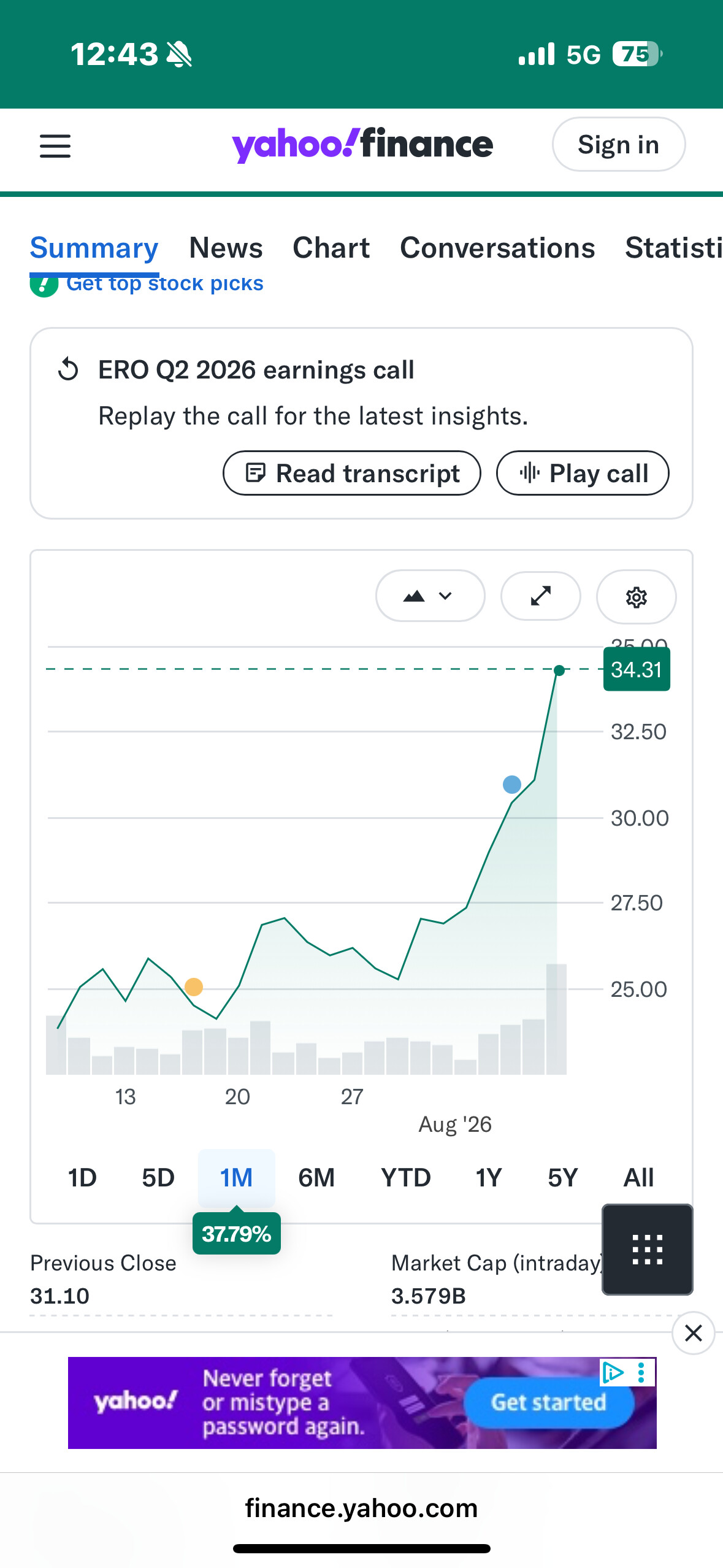Click the earnings call replay icon
Image resolution: width=723 pixels, height=1568 pixels.
click(68, 370)
